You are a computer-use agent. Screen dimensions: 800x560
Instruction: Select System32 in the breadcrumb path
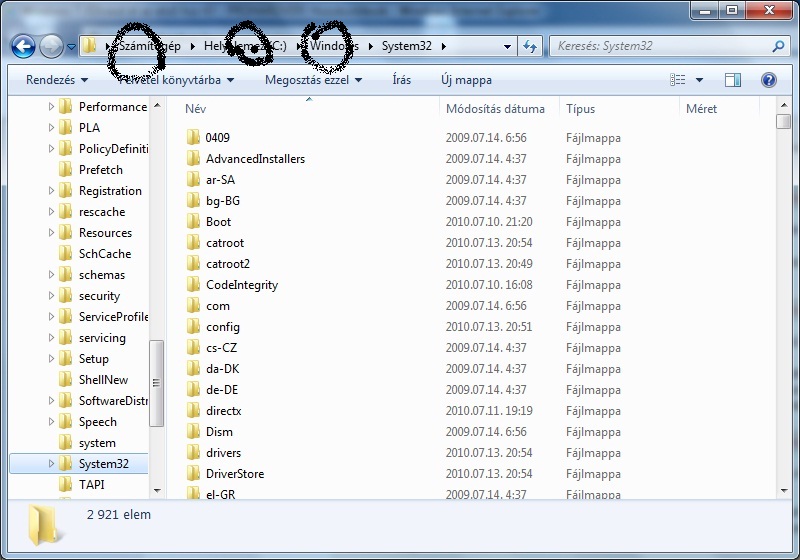(x=407, y=46)
